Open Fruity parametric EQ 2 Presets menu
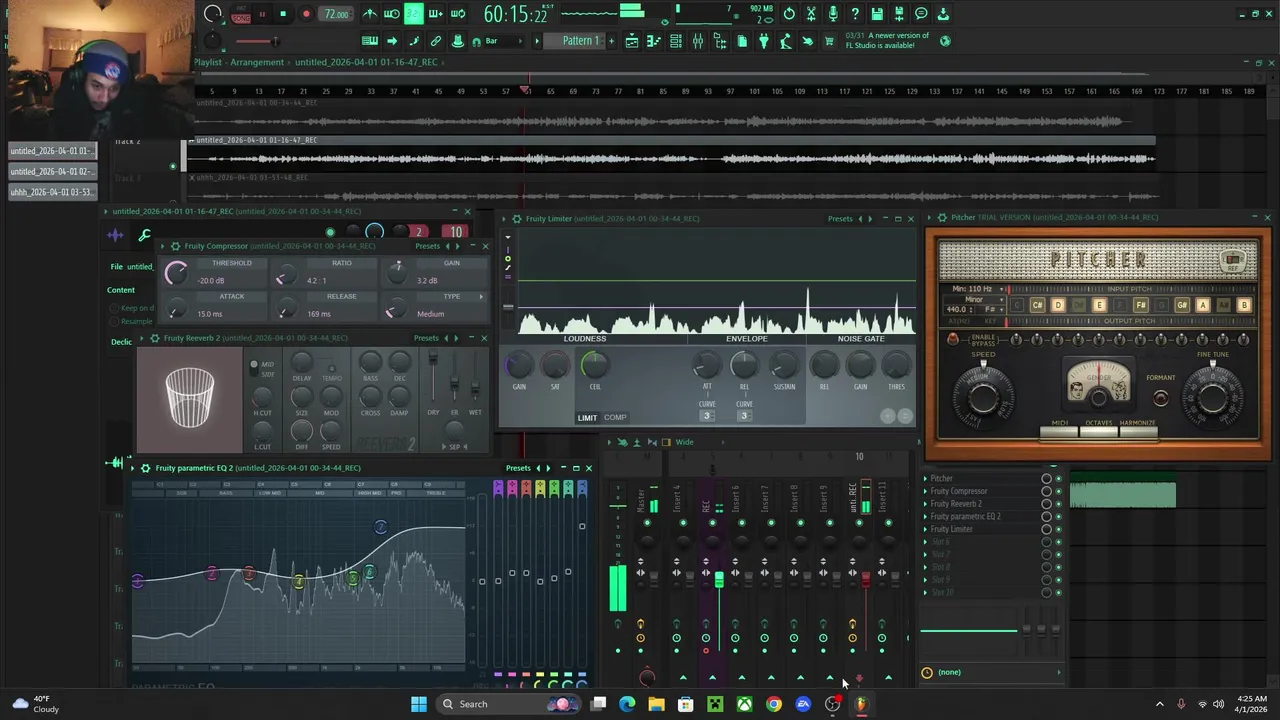 [518, 468]
